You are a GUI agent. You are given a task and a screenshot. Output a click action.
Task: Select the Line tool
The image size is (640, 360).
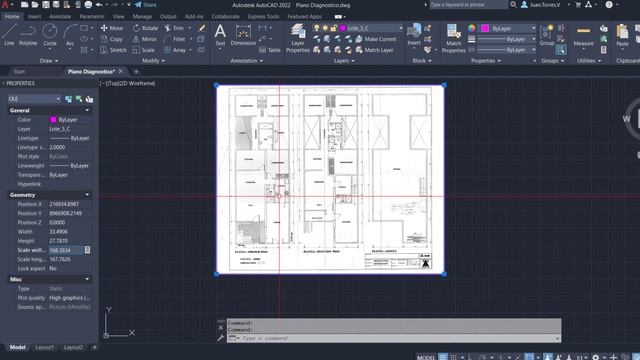9,34
